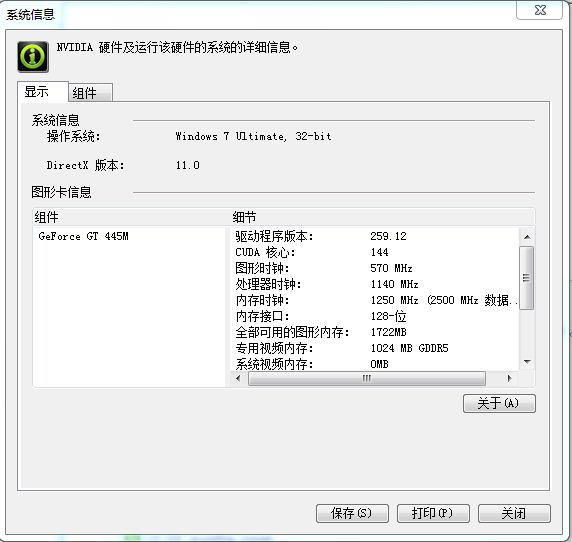Click the 关闭 button
Image resolution: width=572 pixels, height=542 pixels.
tap(514, 513)
